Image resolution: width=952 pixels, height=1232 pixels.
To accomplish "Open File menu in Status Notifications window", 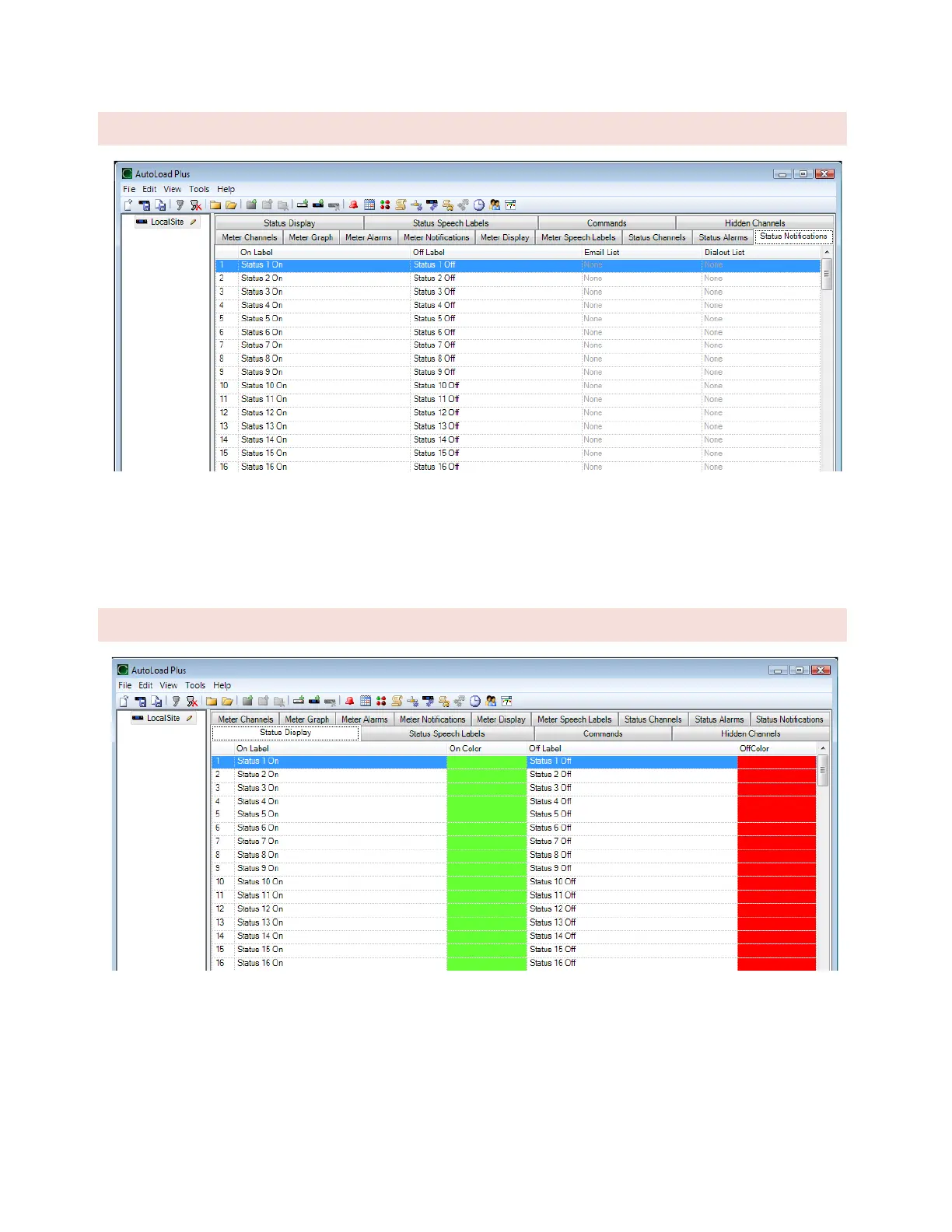I will [x=129, y=189].
